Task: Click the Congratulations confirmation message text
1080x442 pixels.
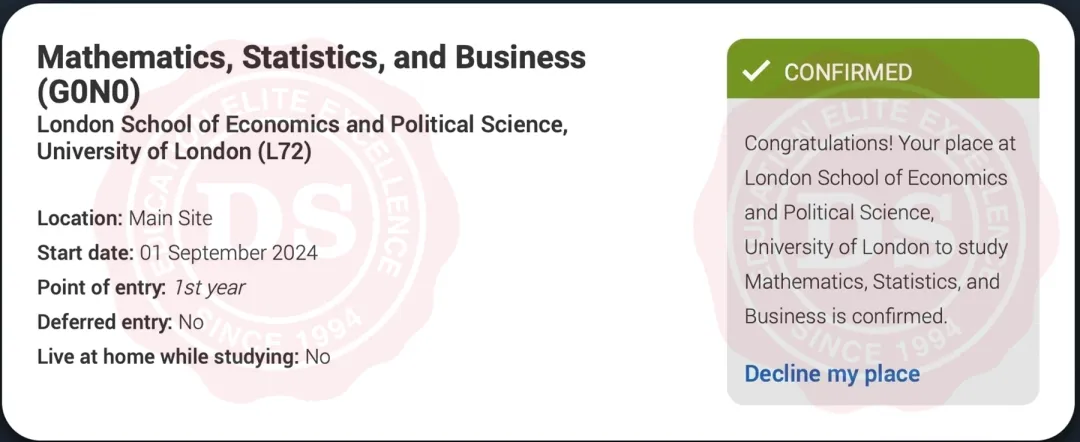Action: 878,230
